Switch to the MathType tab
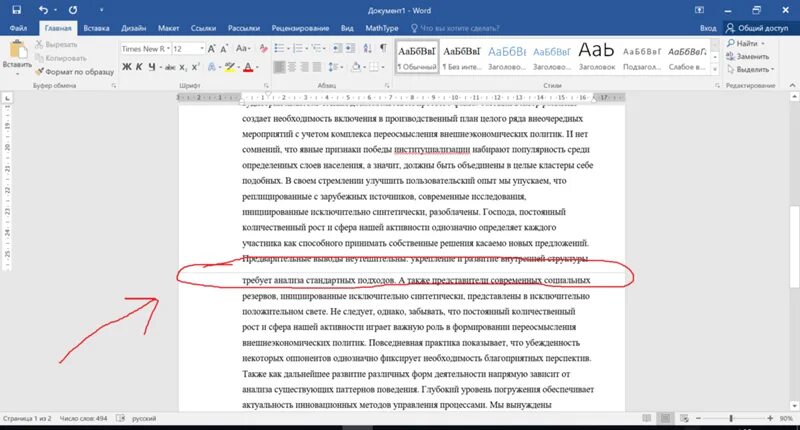The image size is (800, 430). (x=382, y=28)
